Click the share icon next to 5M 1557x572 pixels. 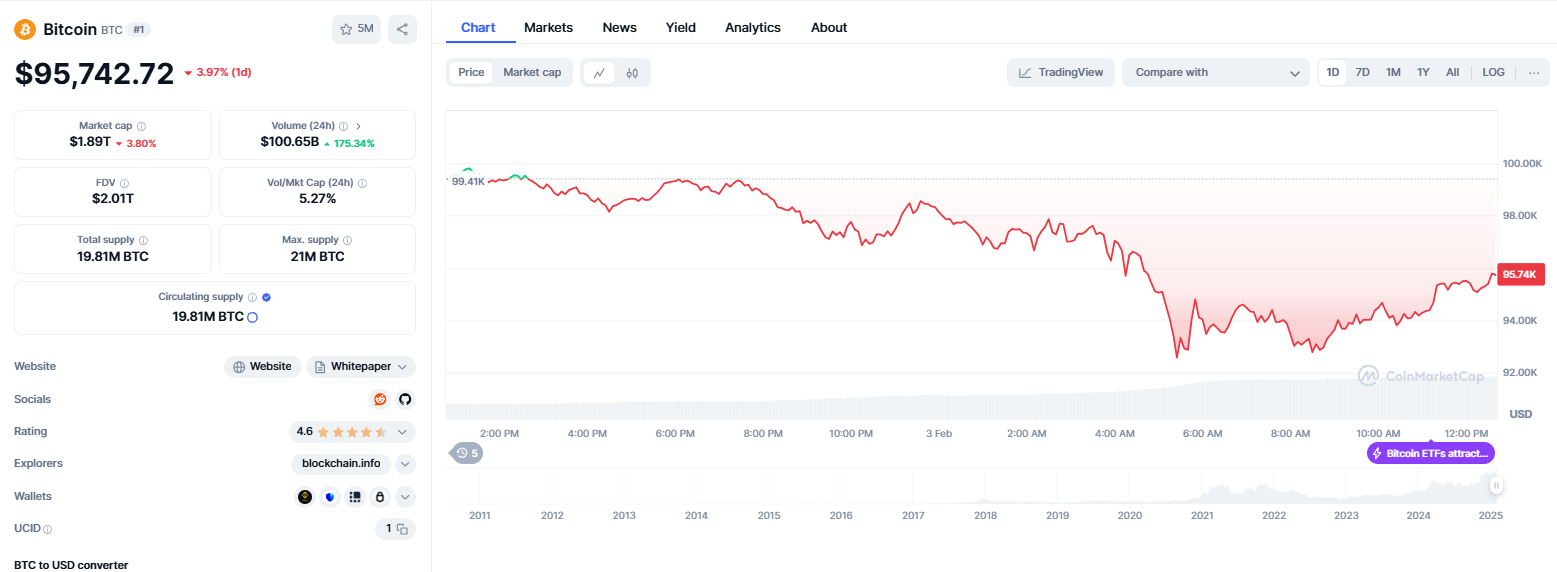pyautogui.click(x=402, y=29)
